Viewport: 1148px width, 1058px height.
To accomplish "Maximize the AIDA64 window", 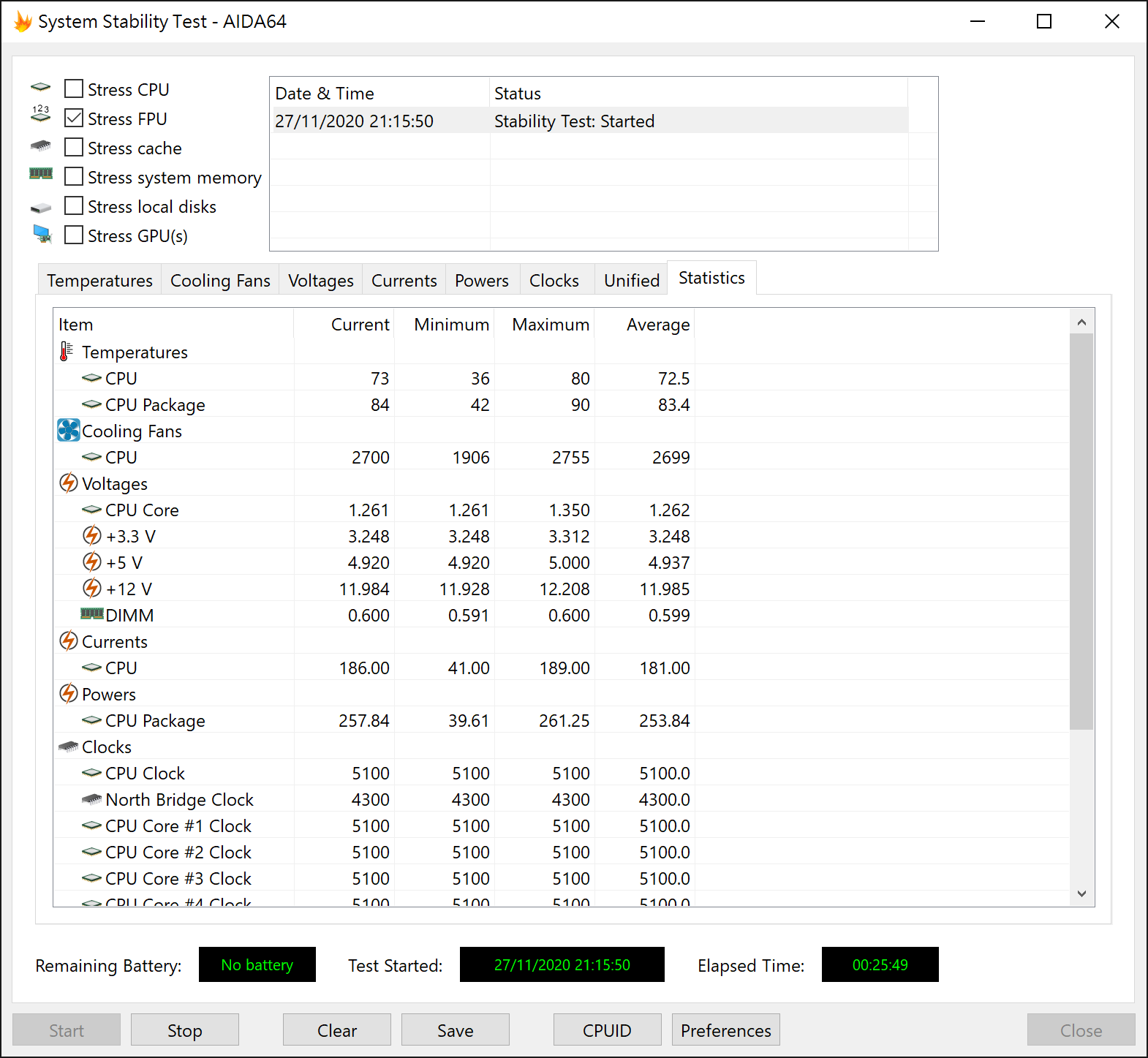I will point(1044,21).
